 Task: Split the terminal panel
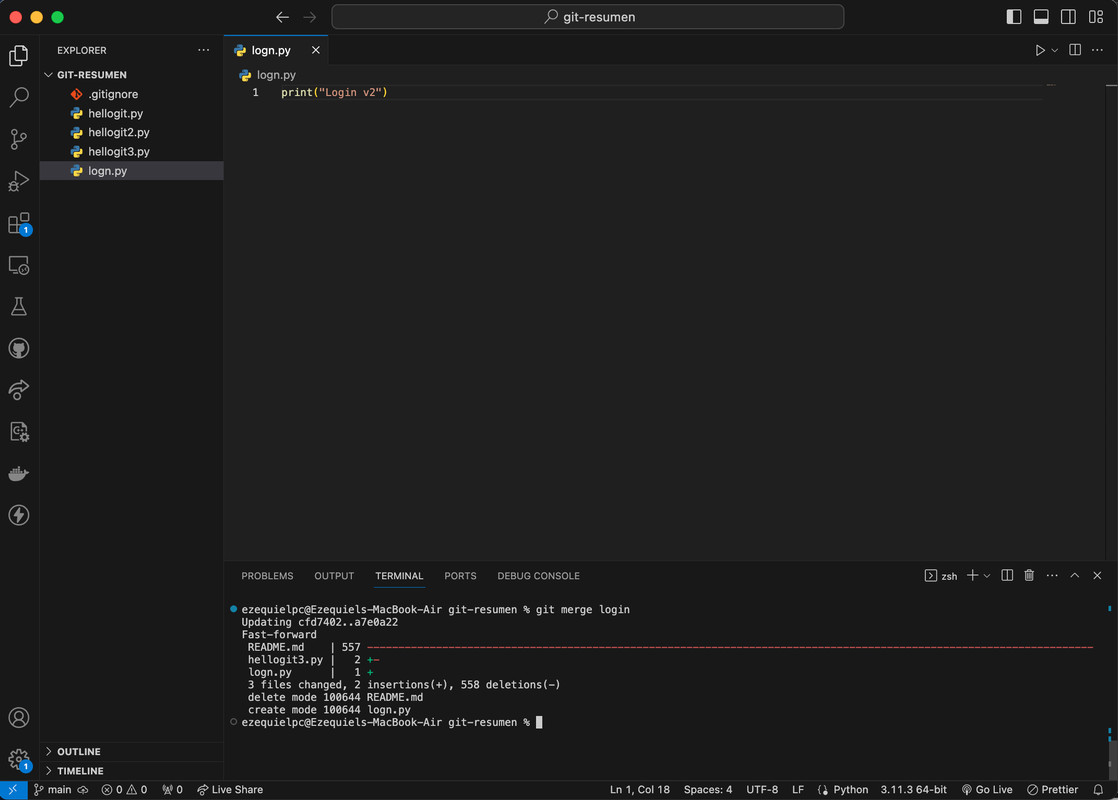[1007, 575]
